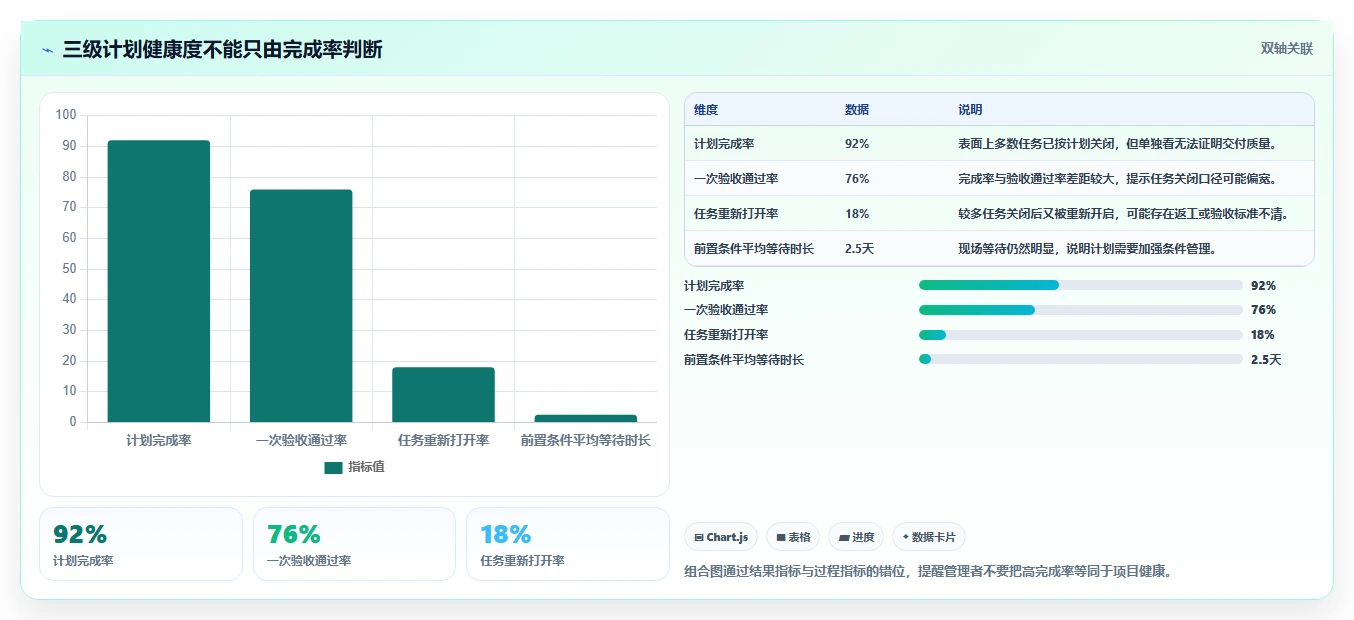Click the y-axis label 100

coord(66,115)
